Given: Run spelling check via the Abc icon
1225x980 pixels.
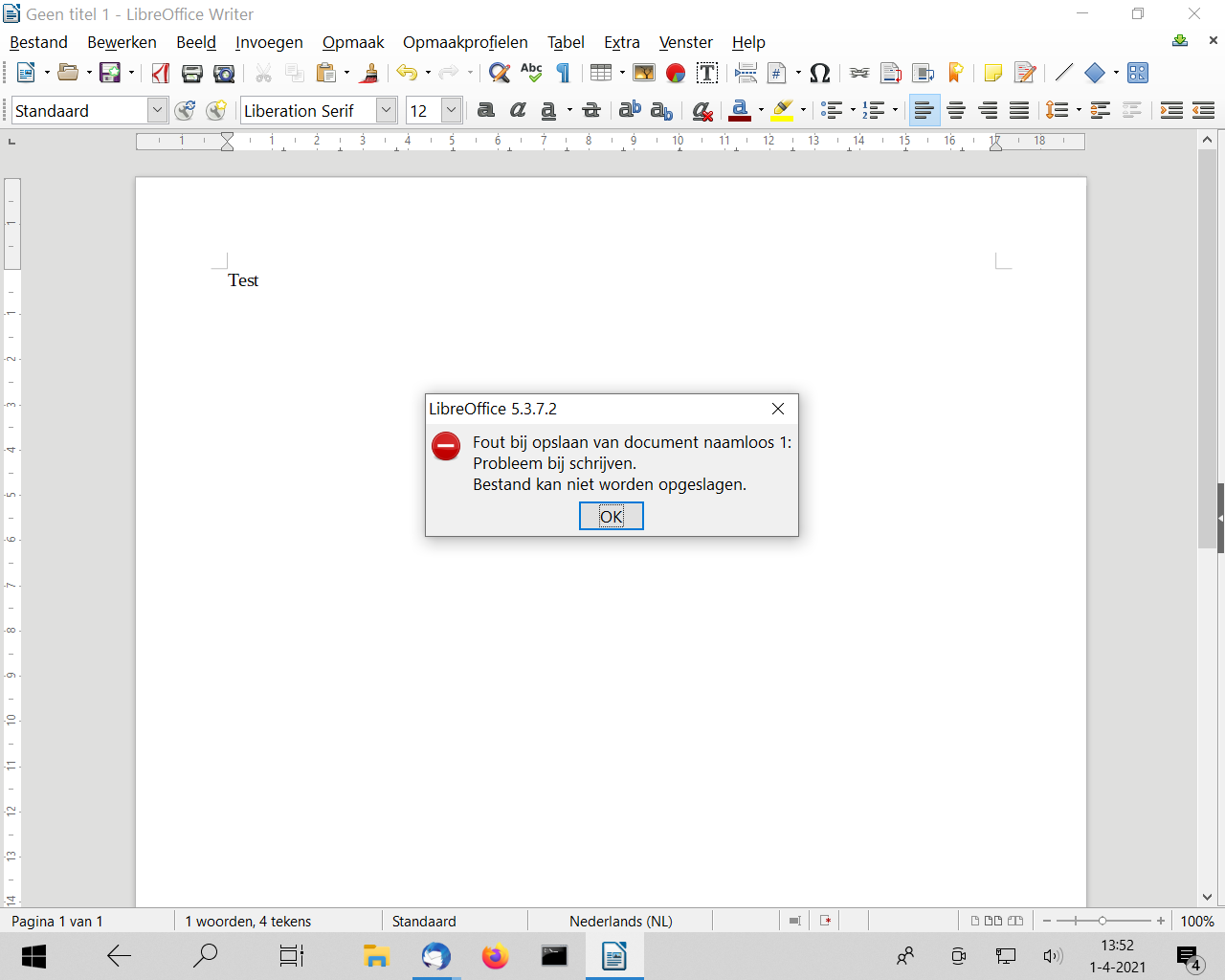Looking at the screenshot, I should (x=531, y=73).
